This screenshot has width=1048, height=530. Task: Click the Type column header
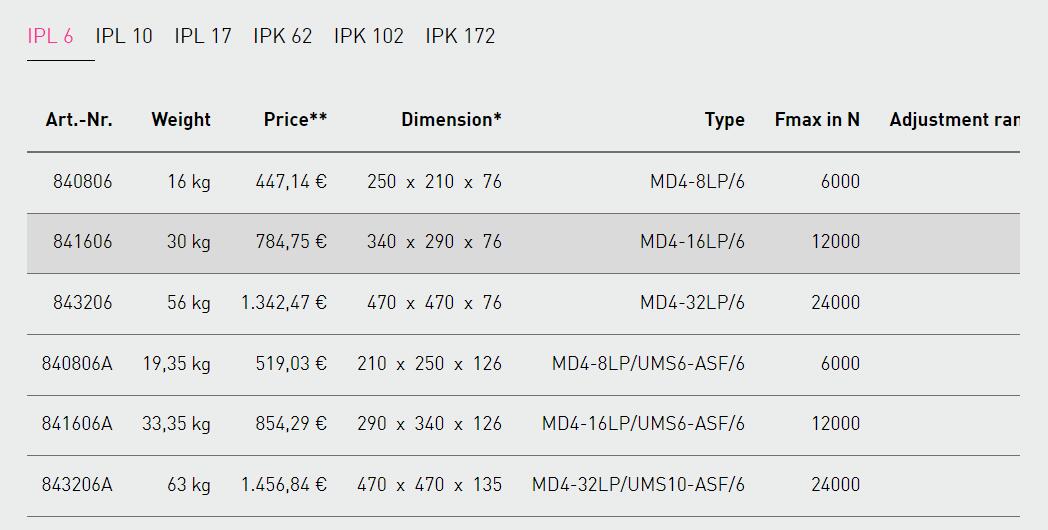[725, 120]
